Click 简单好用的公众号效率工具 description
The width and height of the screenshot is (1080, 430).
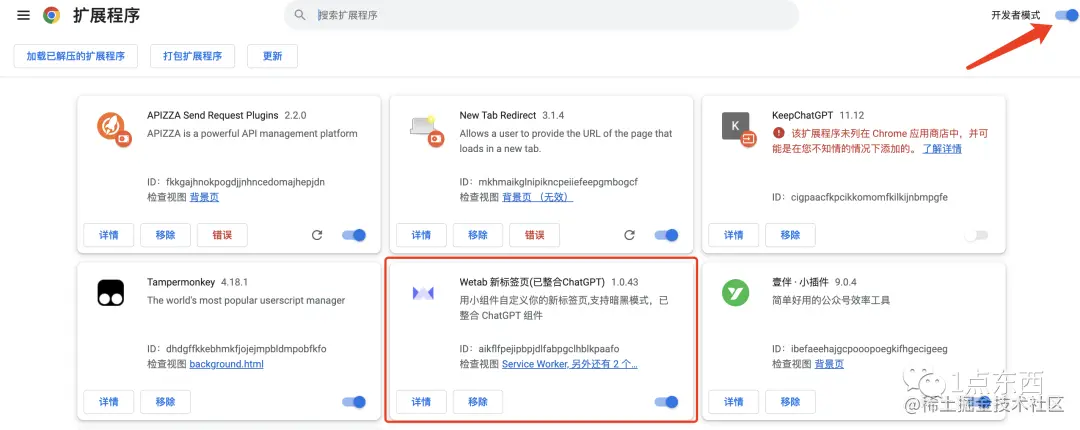pyautogui.click(x=831, y=300)
